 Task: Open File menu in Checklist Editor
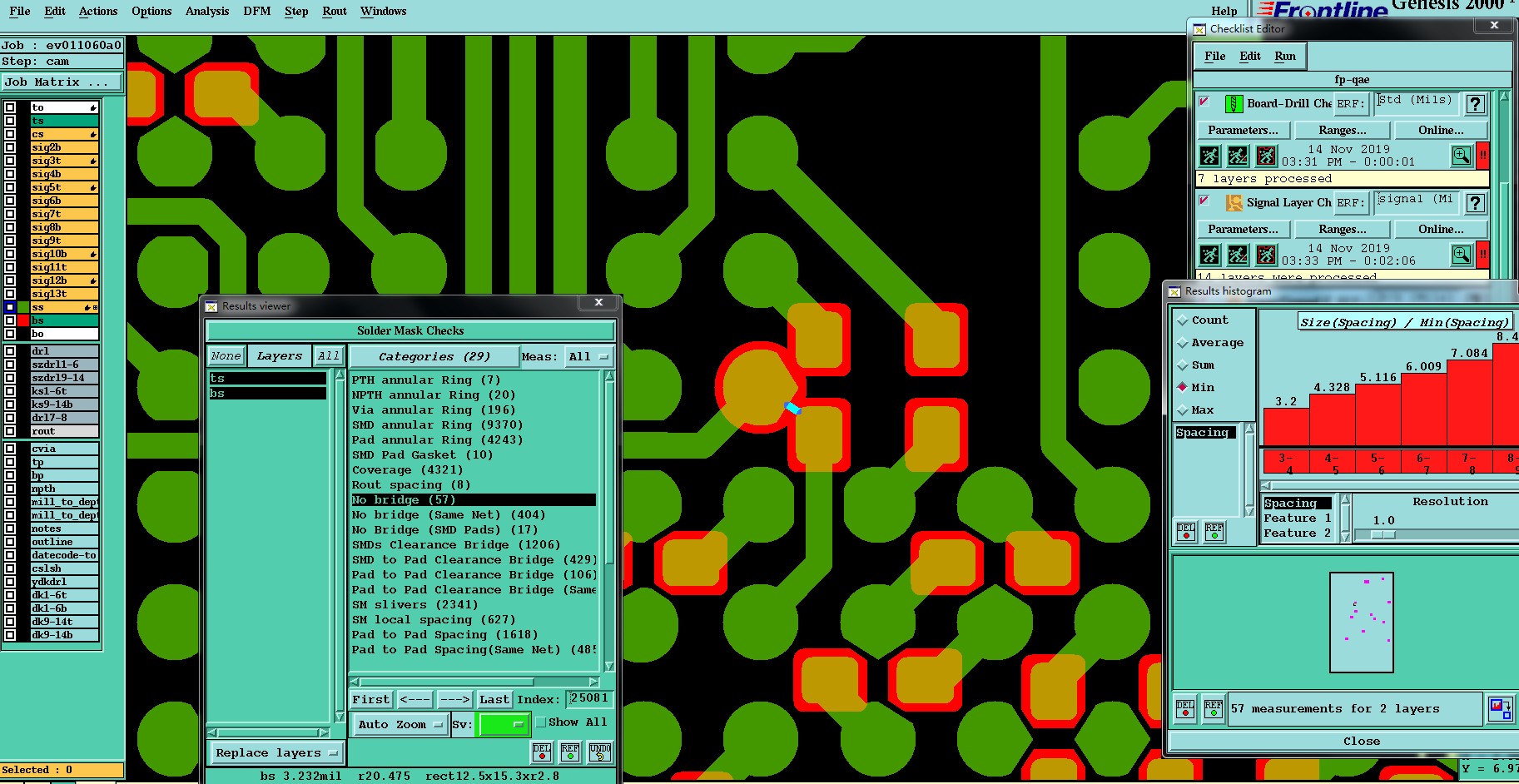[1215, 56]
